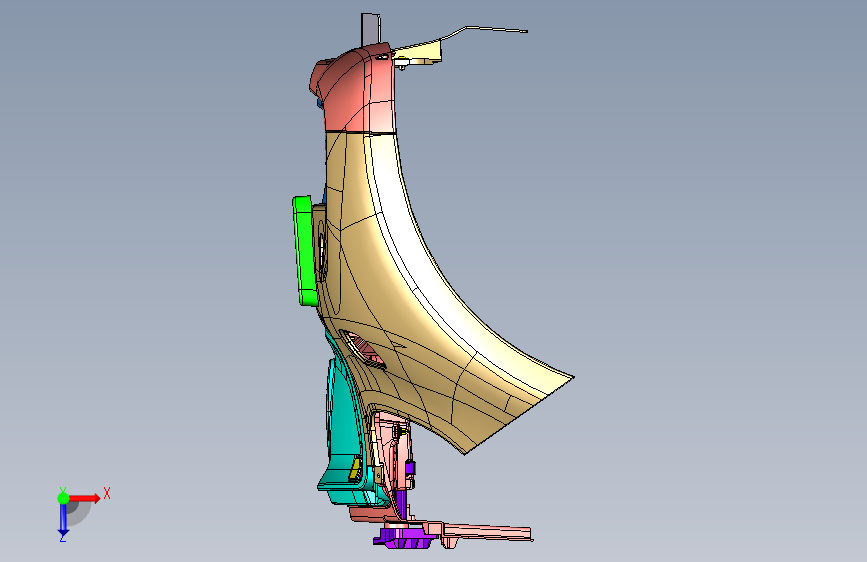Screen dimensions: 867x562
Task: Click the grey rotation arc of the triad
Action: [79, 512]
